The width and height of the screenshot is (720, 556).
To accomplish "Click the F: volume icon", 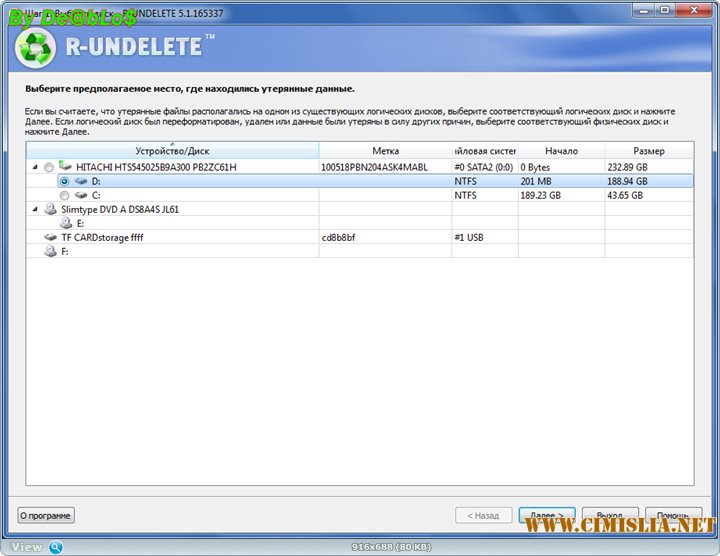I will coord(50,252).
